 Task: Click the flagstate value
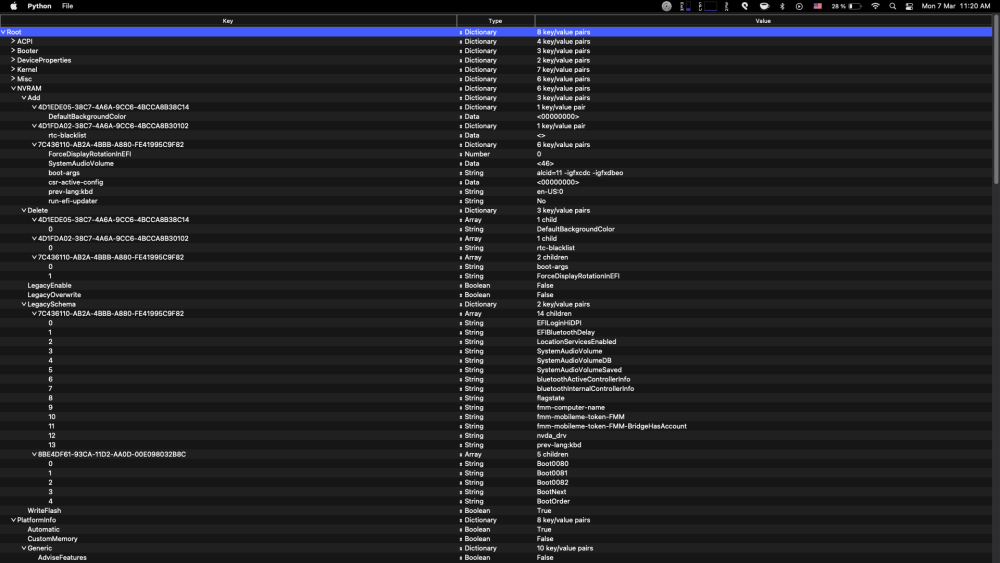[x=550, y=398]
